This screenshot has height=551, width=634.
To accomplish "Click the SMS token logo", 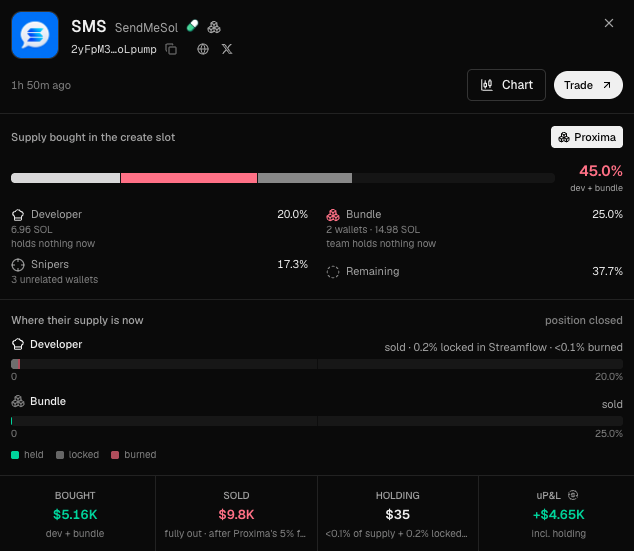I will coord(35,35).
